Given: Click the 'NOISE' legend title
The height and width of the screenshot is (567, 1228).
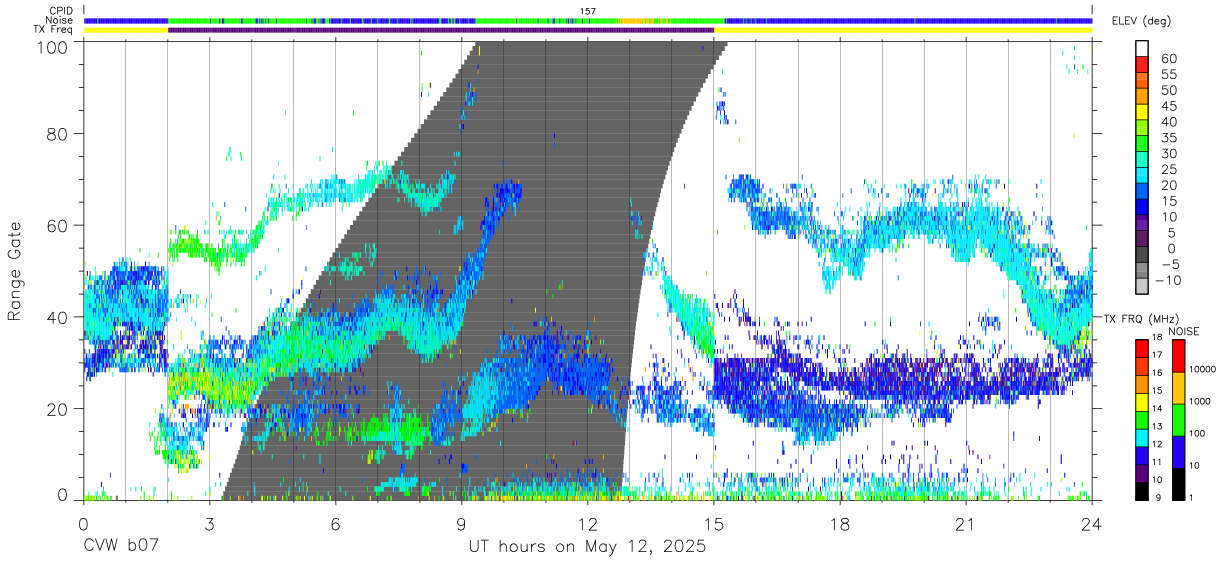Looking at the screenshot, I should (x=1184, y=331).
